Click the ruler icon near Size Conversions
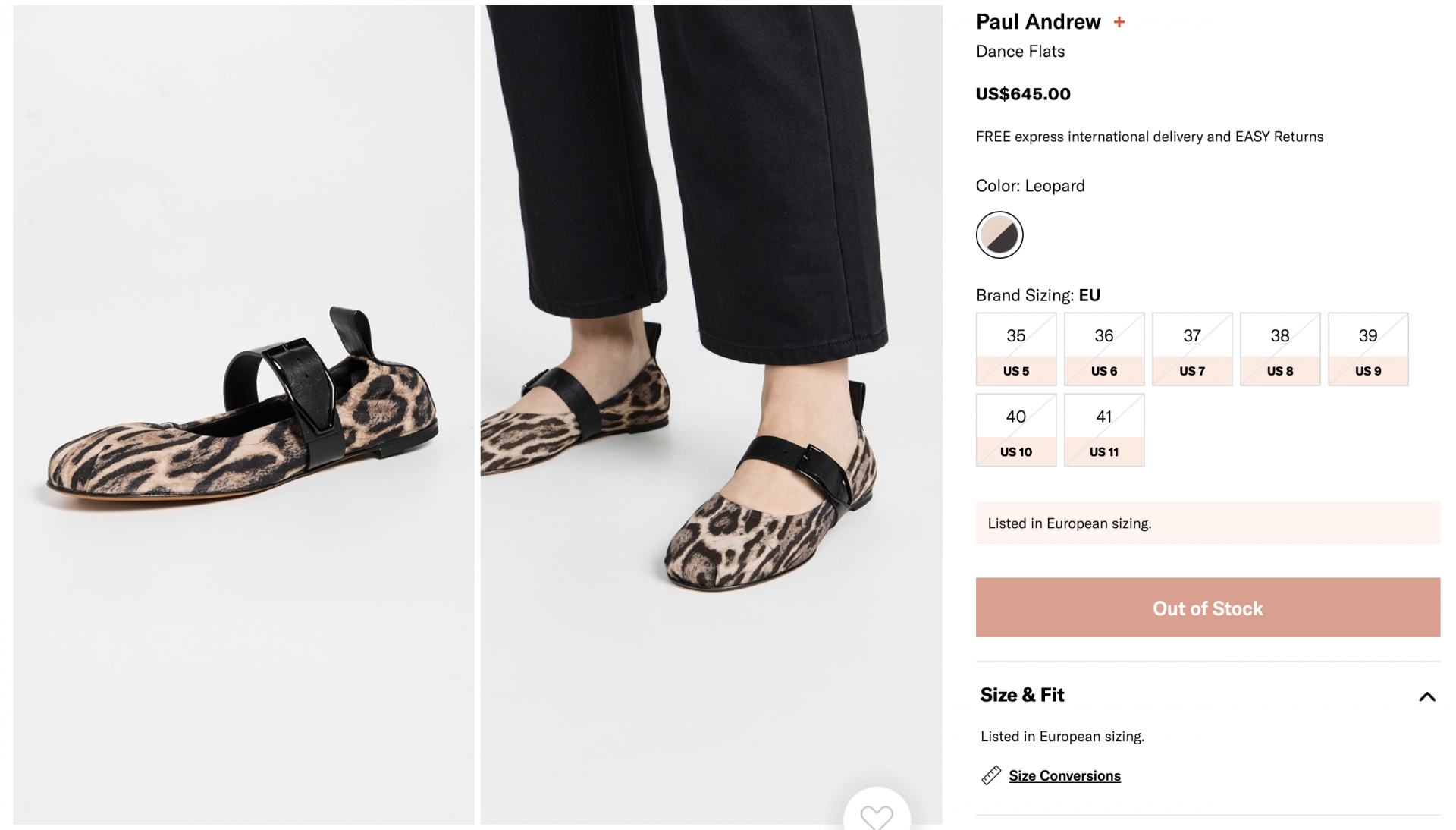1456x830 pixels. point(991,775)
